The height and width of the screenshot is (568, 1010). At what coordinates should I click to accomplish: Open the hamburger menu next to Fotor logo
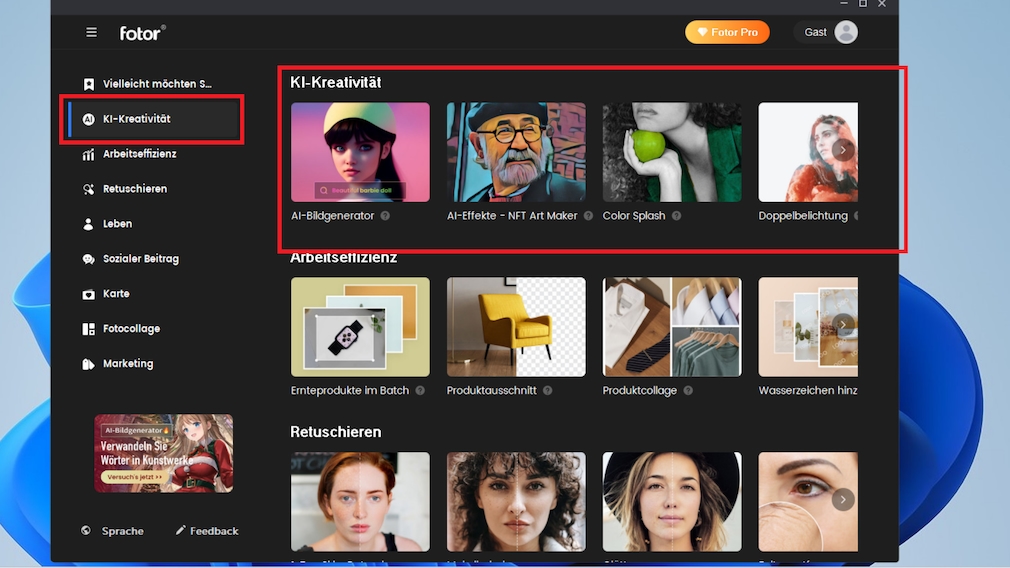(92, 32)
